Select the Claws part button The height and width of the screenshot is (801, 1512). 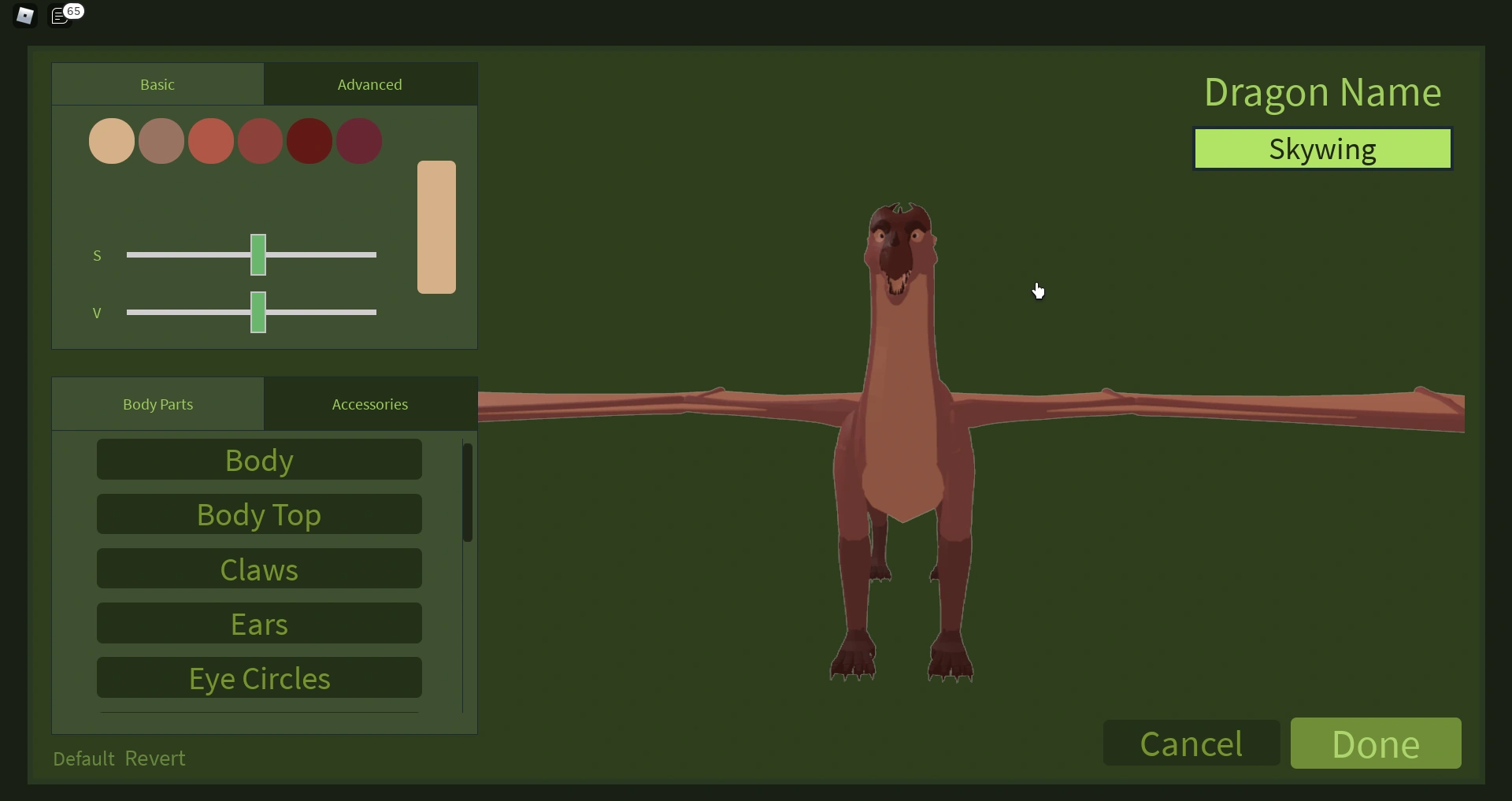click(x=259, y=569)
